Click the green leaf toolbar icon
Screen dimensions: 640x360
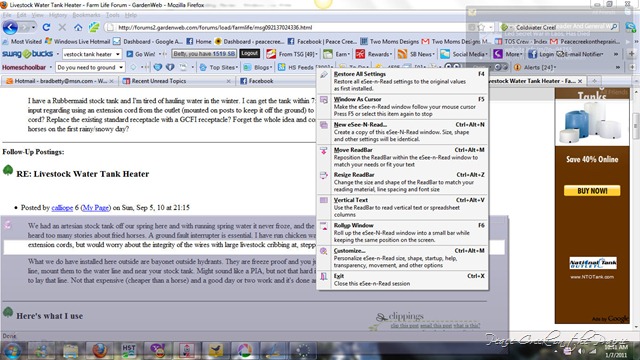pos(94,27)
